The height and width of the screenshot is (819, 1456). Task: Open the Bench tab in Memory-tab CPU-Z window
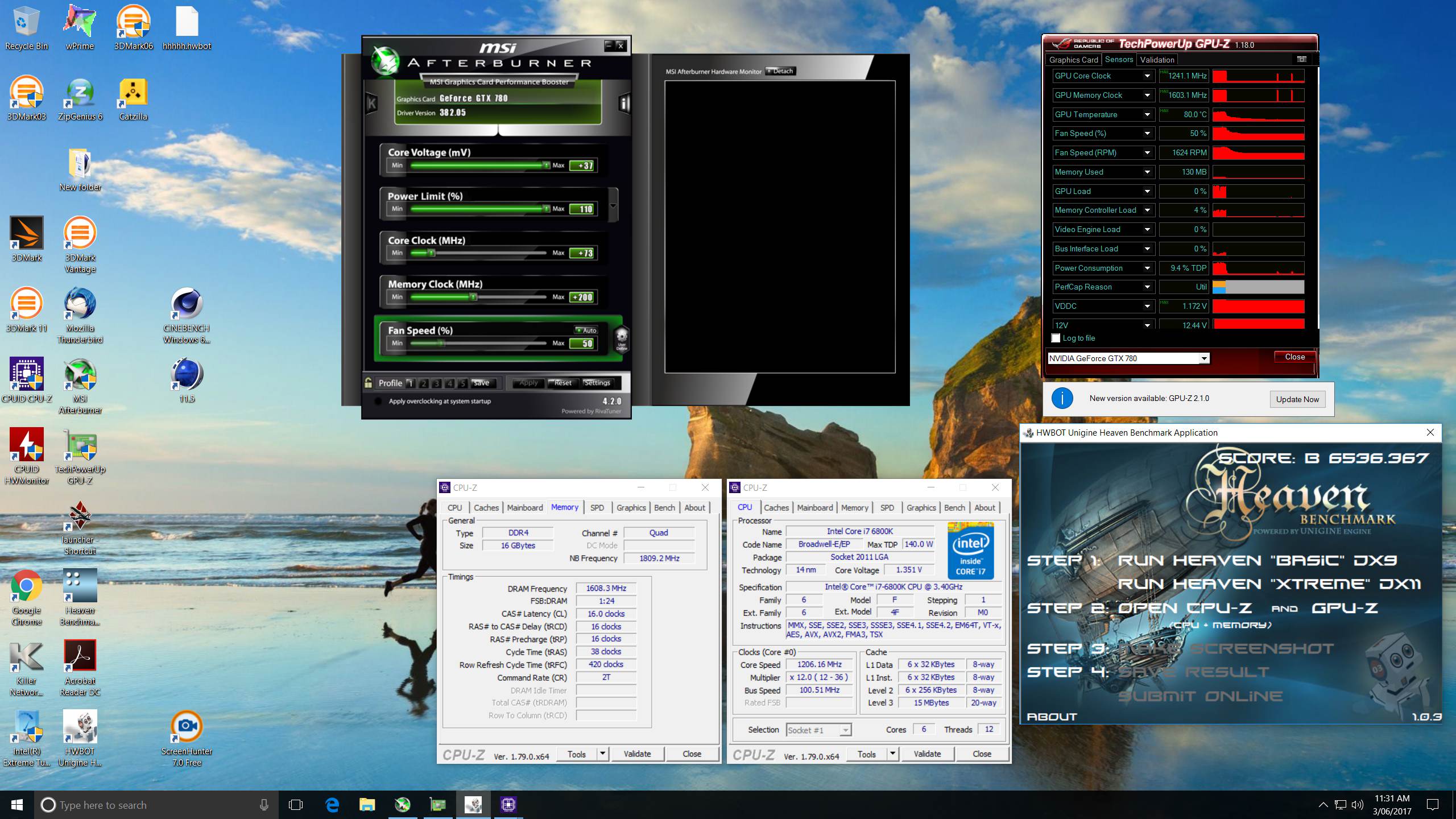664,508
